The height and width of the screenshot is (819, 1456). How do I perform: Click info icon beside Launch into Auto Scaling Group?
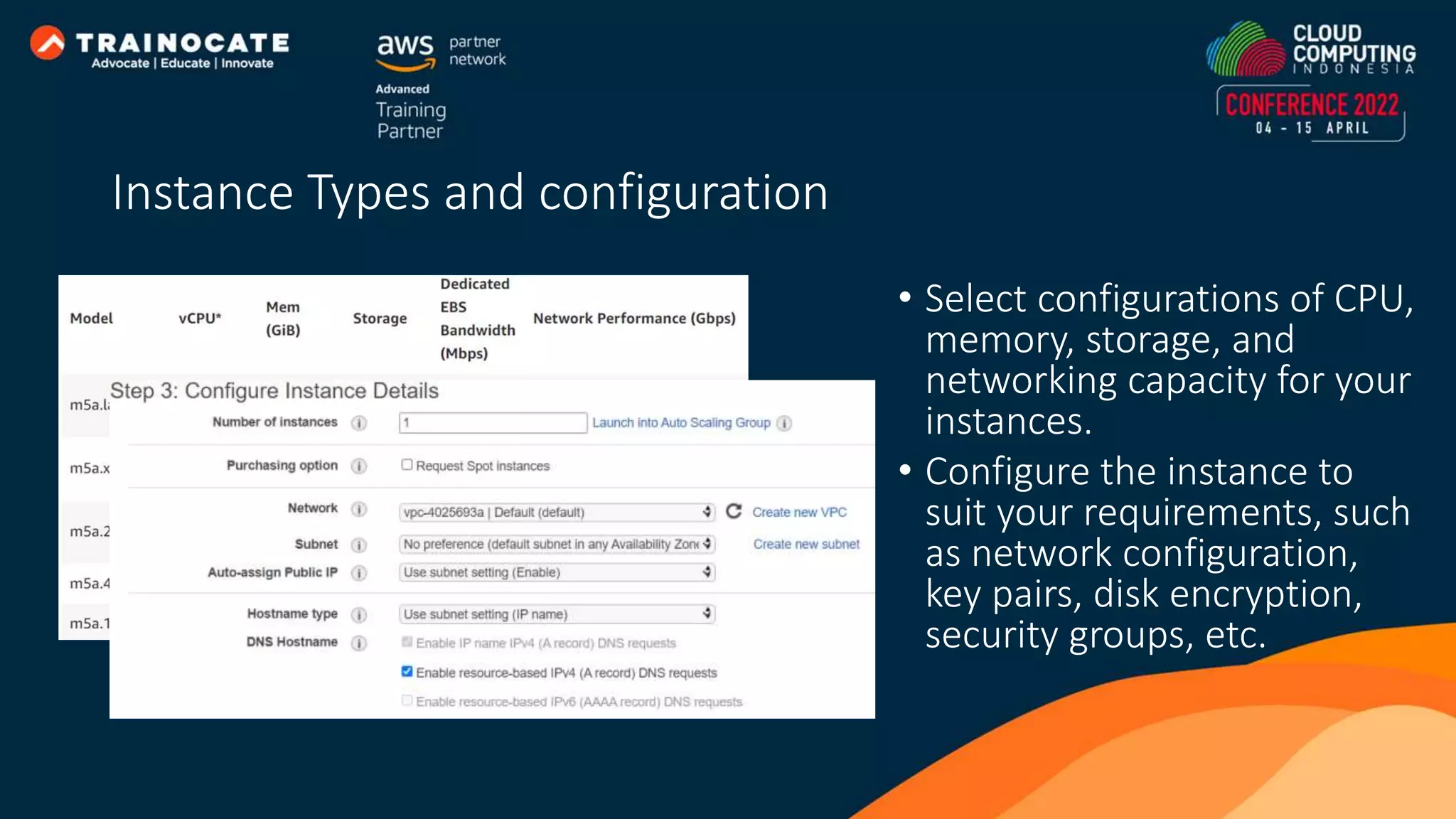[x=783, y=424]
